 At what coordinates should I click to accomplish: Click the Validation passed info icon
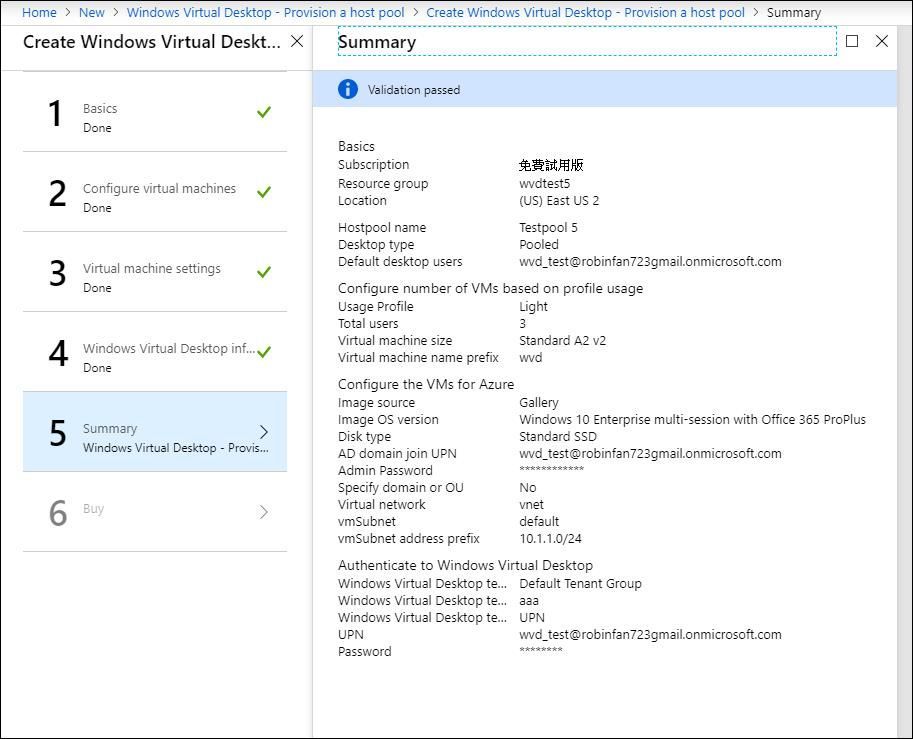click(x=348, y=89)
